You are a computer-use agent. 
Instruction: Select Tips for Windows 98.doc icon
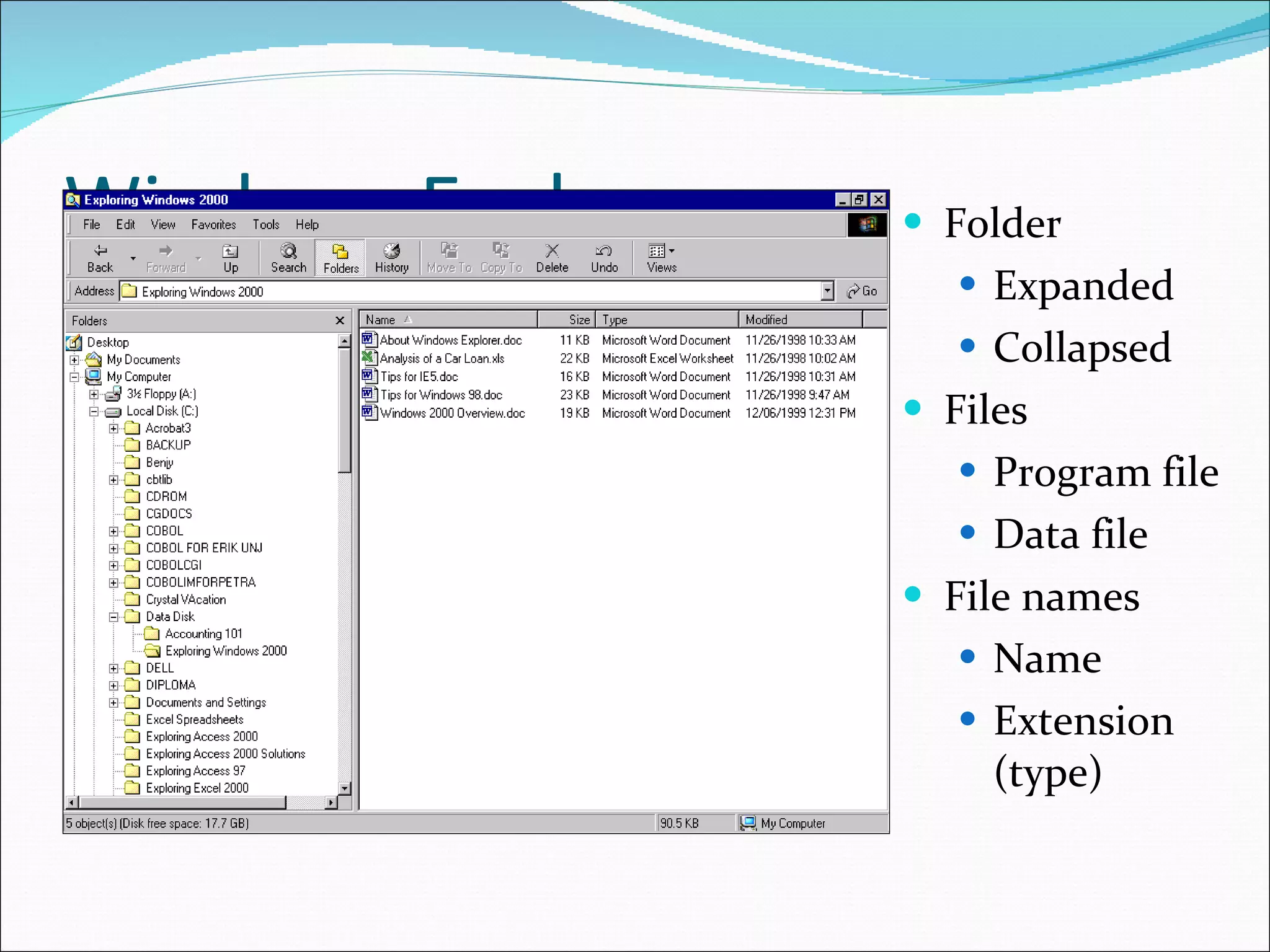[370, 394]
